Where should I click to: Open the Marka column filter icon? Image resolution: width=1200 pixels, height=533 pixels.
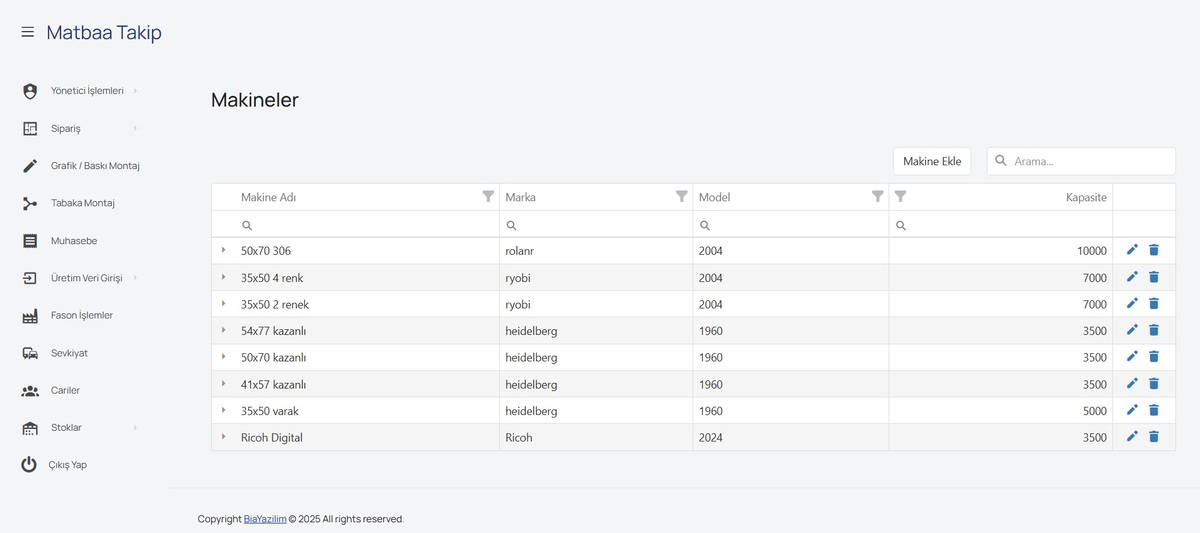[x=681, y=197]
